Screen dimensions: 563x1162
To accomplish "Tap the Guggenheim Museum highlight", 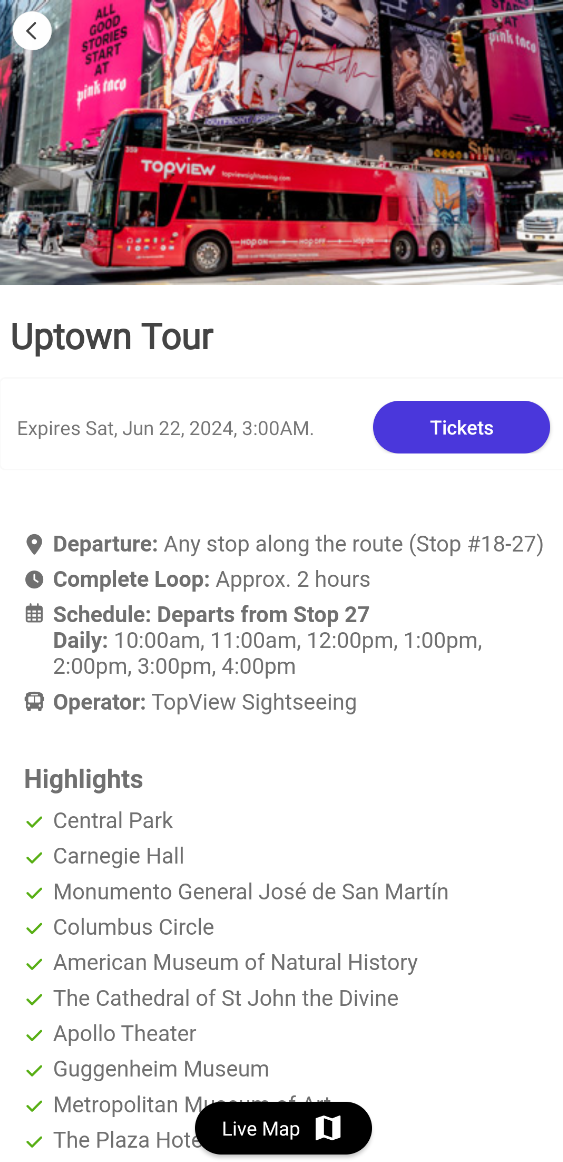I will click(161, 1069).
